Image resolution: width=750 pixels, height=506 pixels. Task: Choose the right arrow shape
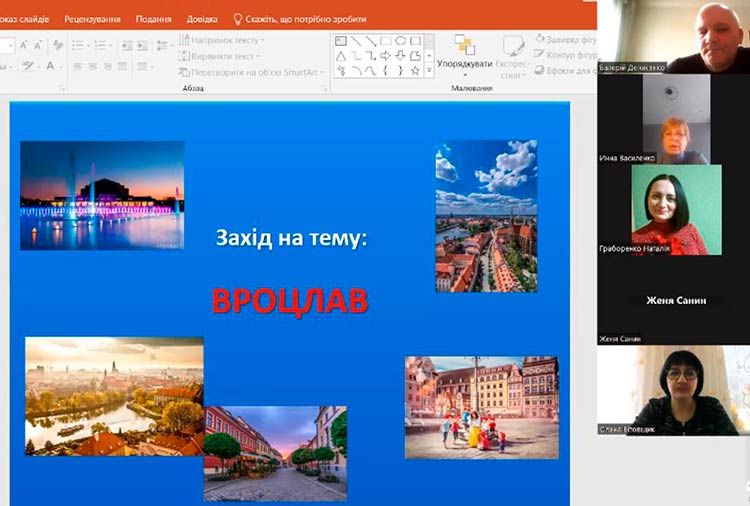coord(385,56)
